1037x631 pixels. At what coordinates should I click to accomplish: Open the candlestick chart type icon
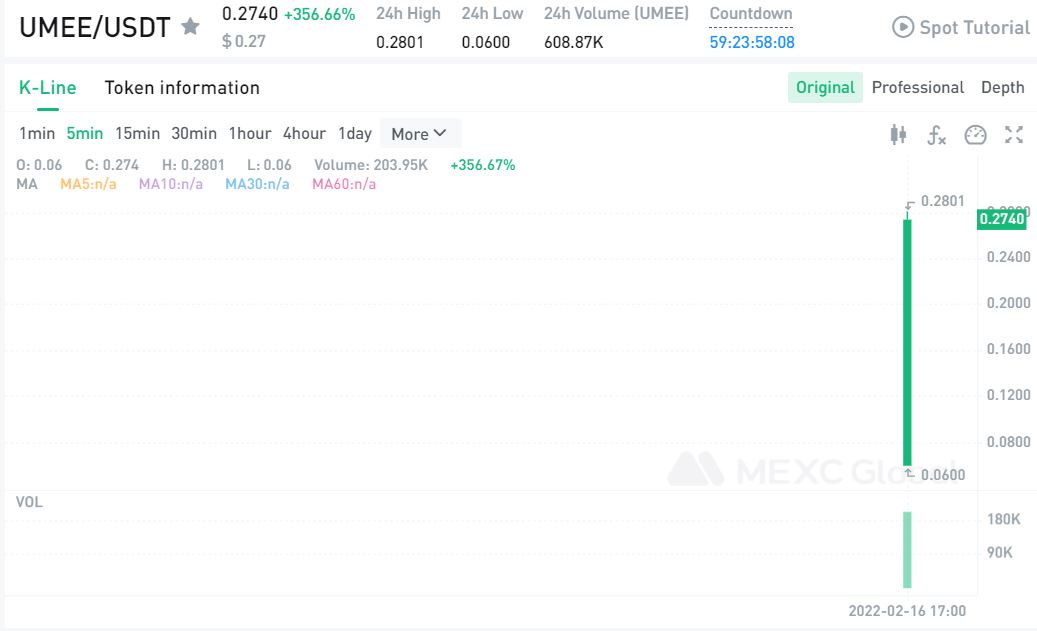[898, 134]
